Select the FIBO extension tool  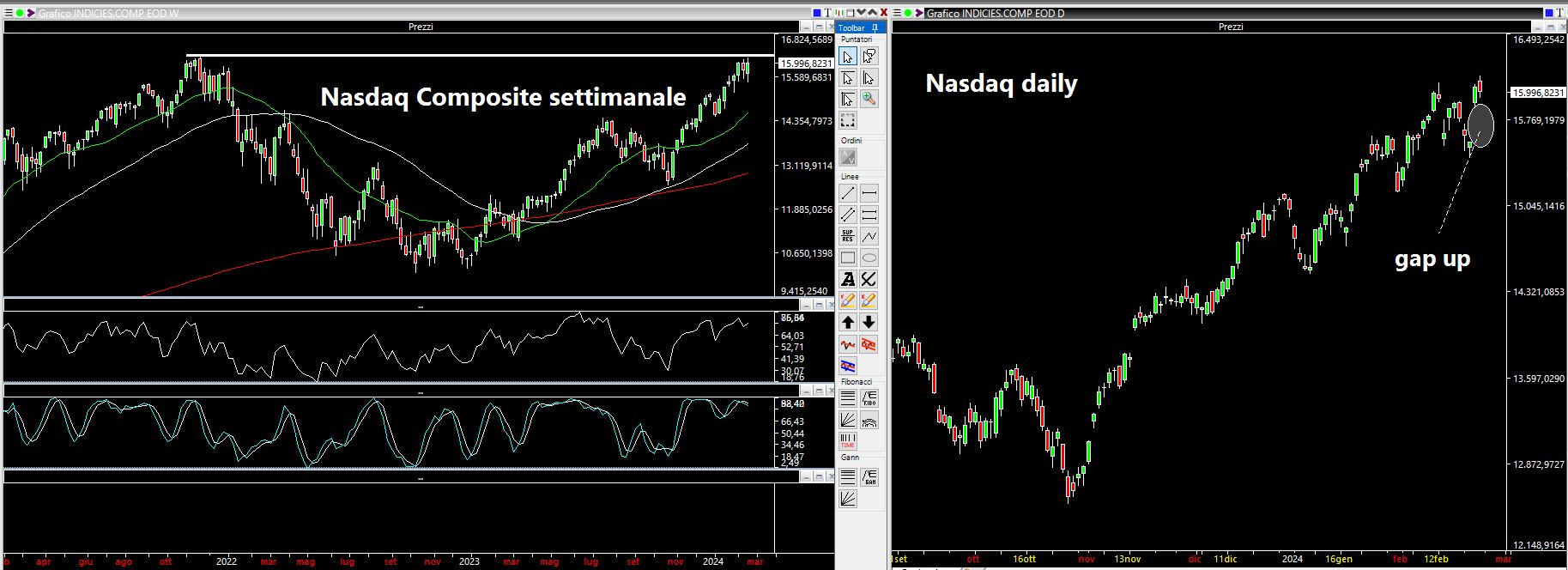tap(869, 398)
